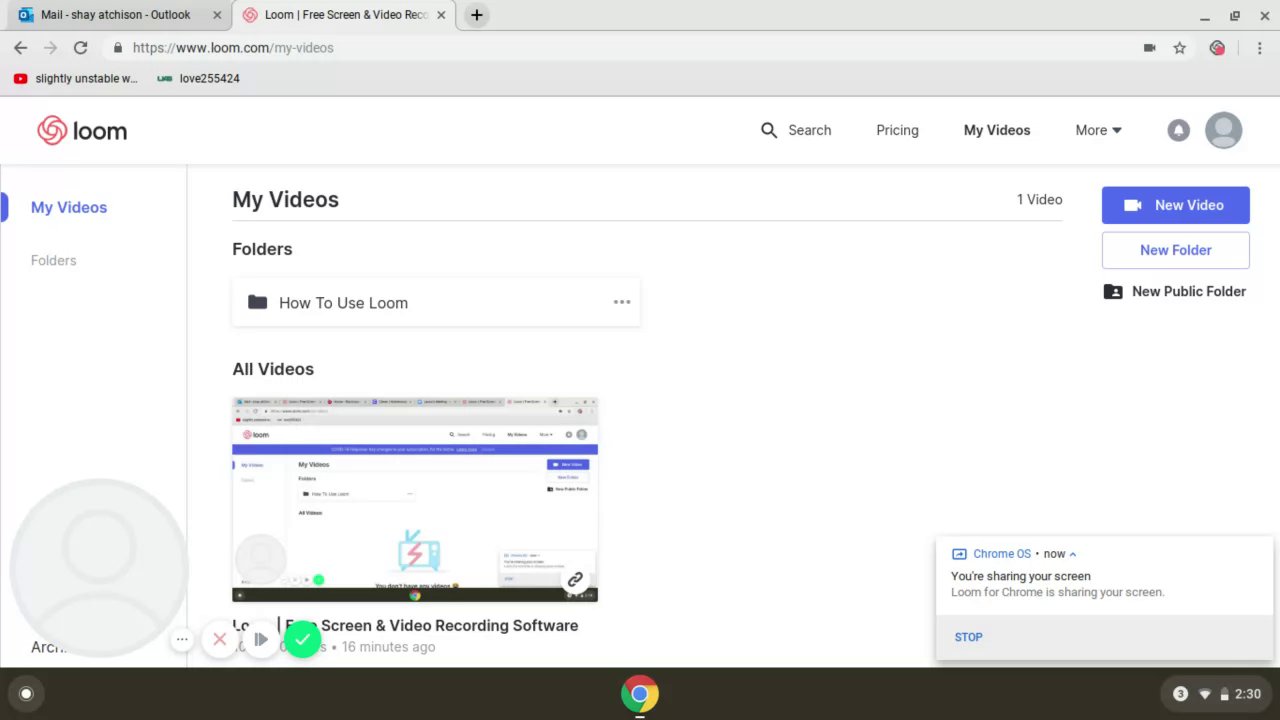Open Search in Loom header

click(796, 130)
